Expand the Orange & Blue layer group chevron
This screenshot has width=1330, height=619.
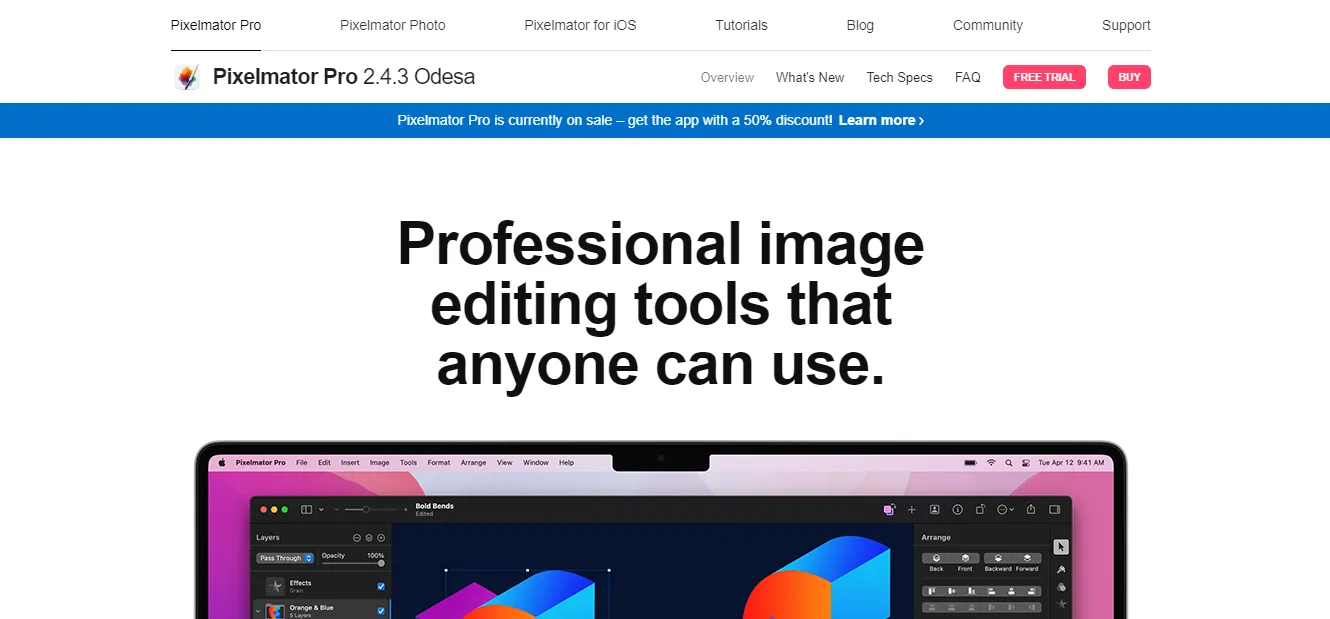click(258, 610)
